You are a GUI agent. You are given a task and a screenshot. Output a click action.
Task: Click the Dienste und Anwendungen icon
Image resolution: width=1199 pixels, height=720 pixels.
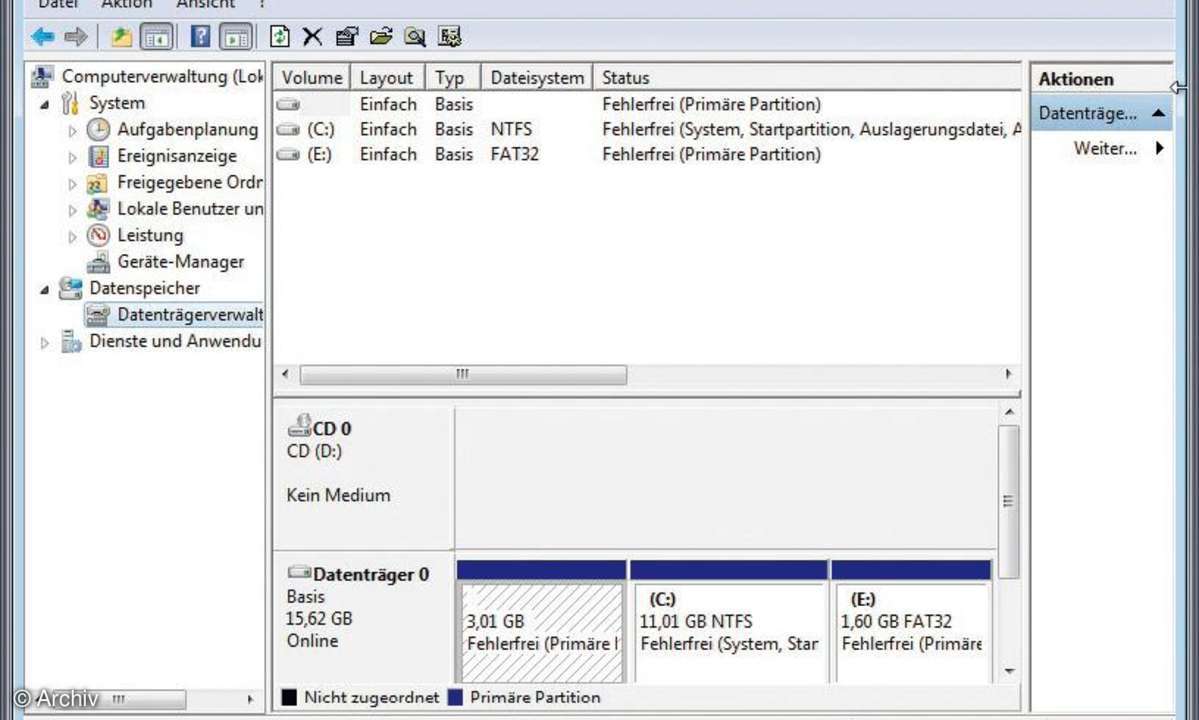coord(71,341)
